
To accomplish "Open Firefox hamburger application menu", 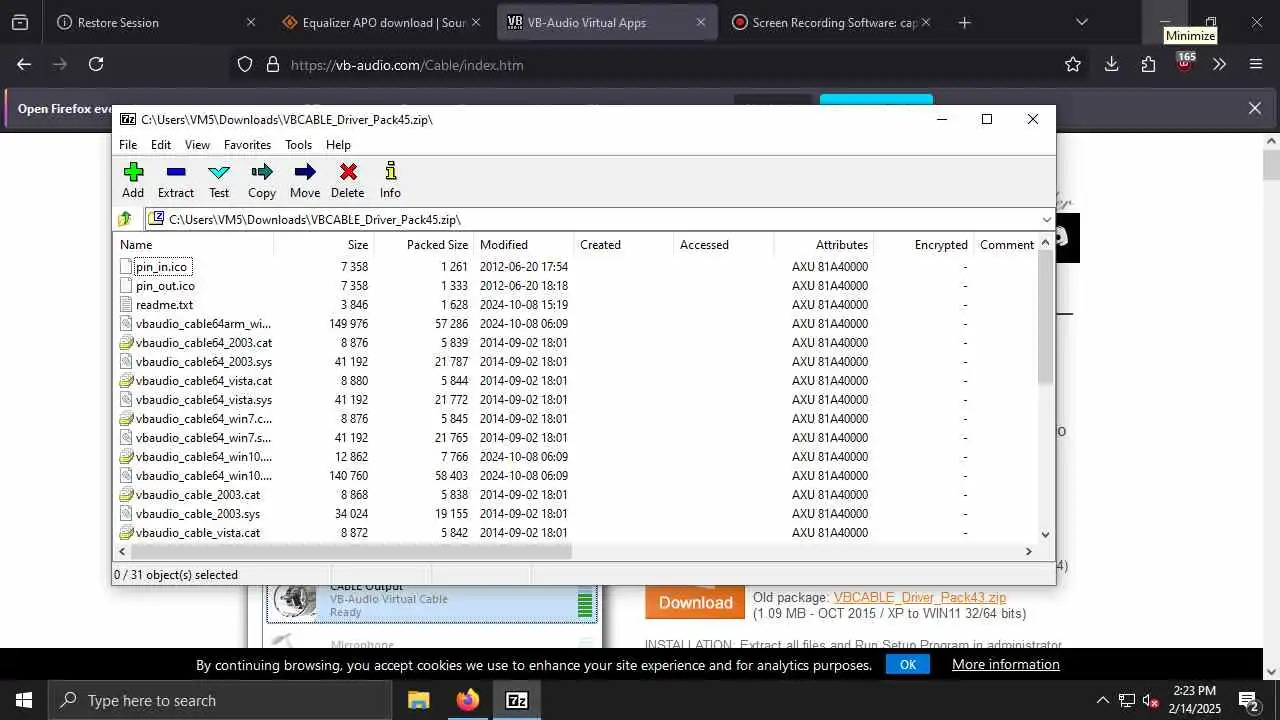I will click(x=1256, y=64).
